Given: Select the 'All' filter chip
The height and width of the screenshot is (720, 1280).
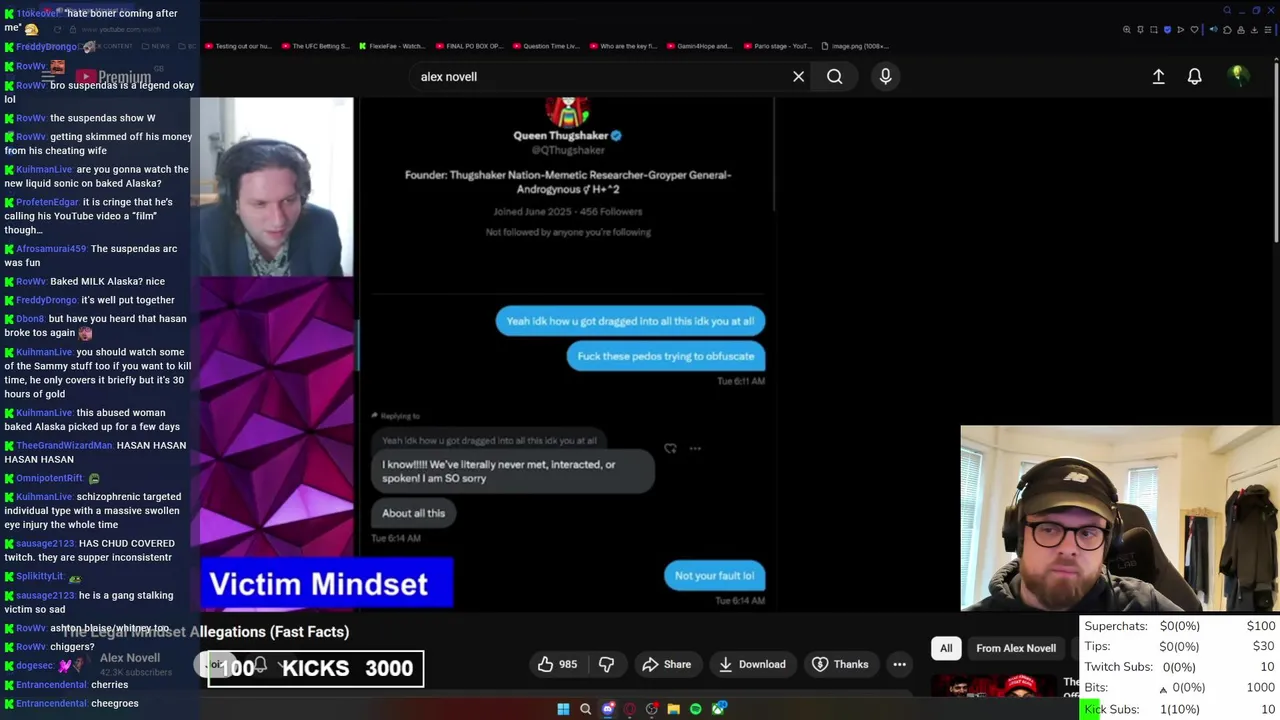Looking at the screenshot, I should [946, 648].
